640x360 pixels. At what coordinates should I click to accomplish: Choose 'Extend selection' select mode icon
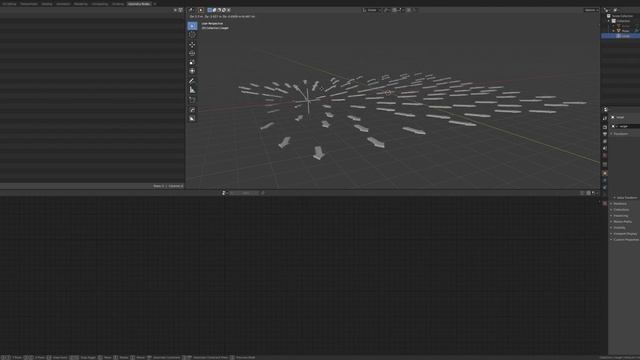click(214, 10)
